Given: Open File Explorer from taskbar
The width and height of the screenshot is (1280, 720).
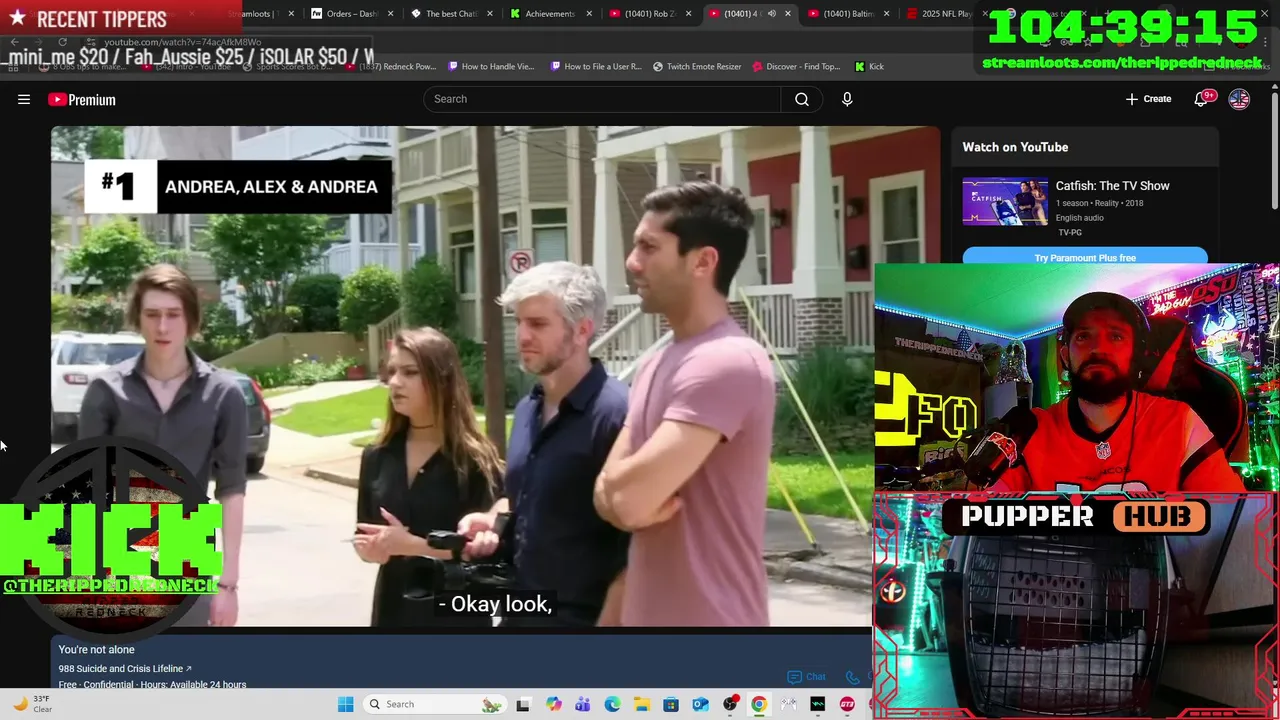Looking at the screenshot, I should [641, 704].
